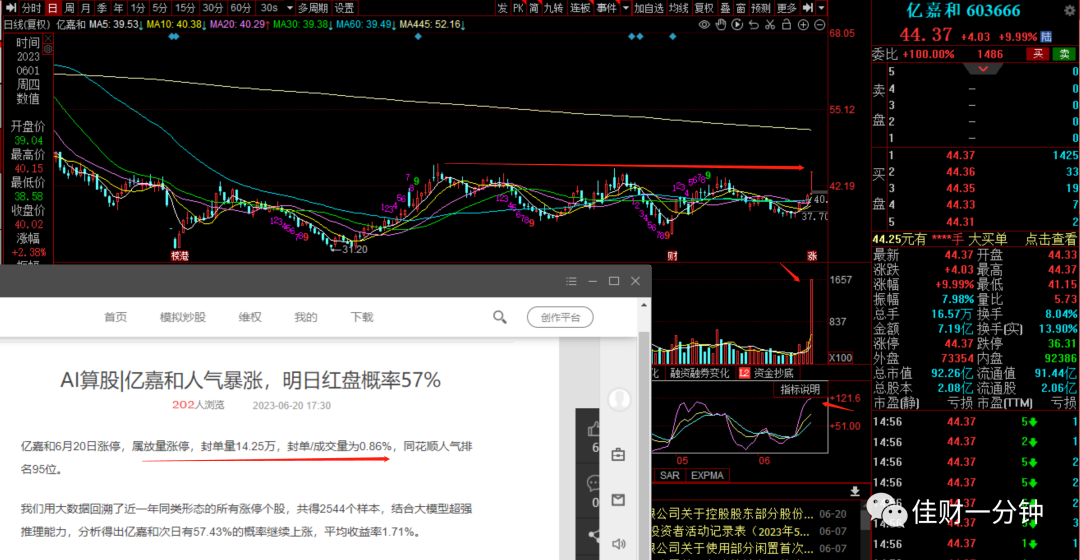Screen dimensions: 1080x560
Task: Toggle the chart lock icon
Action: (787, 25)
